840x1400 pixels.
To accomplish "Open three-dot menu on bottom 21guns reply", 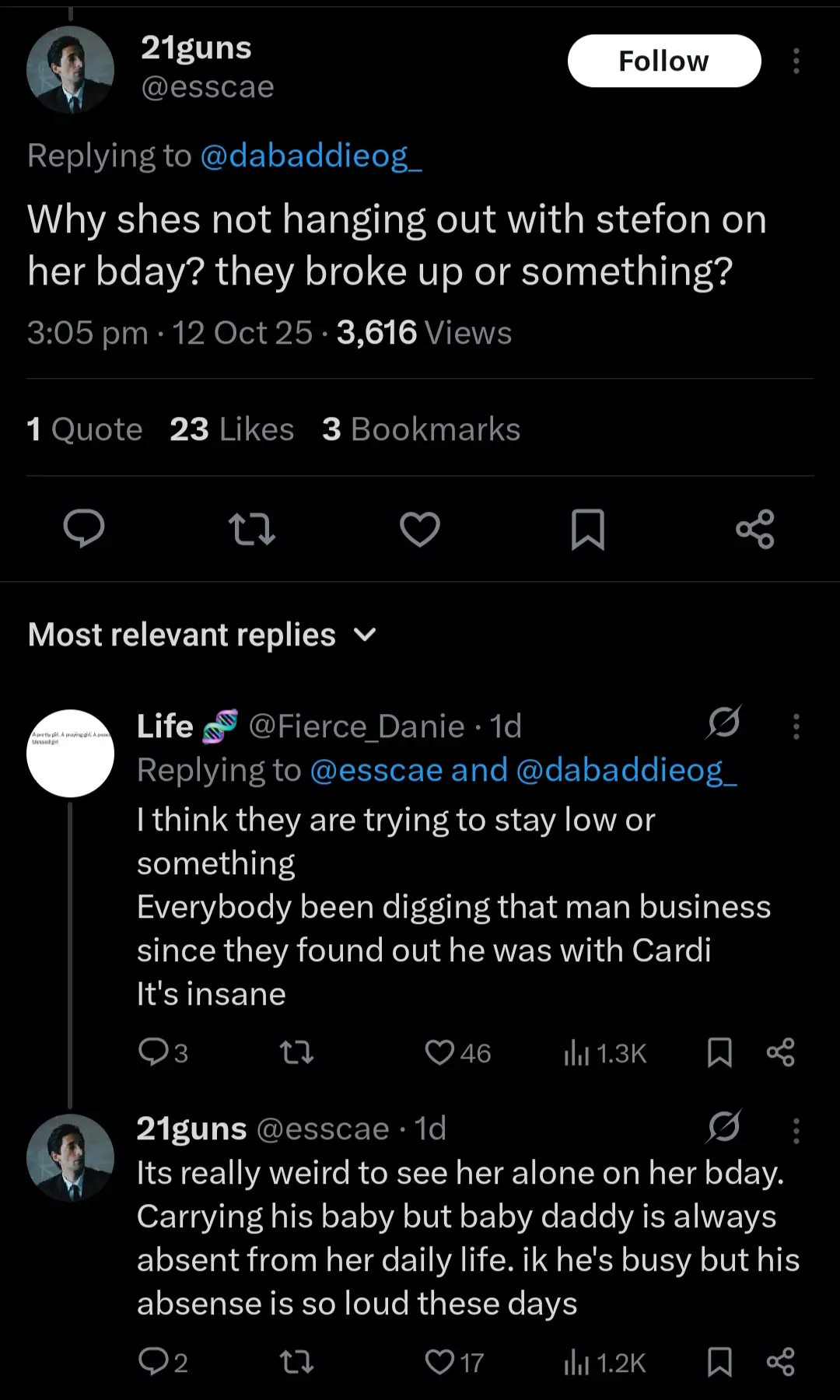I will (x=796, y=1131).
